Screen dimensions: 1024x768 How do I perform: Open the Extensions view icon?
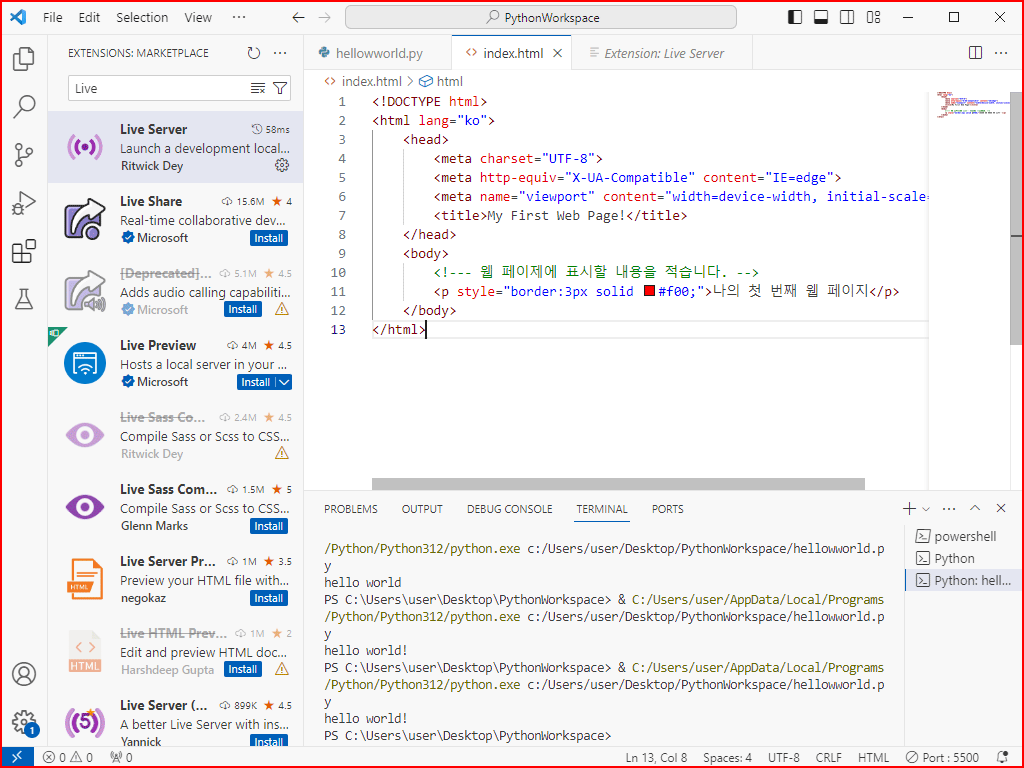tap(24, 251)
